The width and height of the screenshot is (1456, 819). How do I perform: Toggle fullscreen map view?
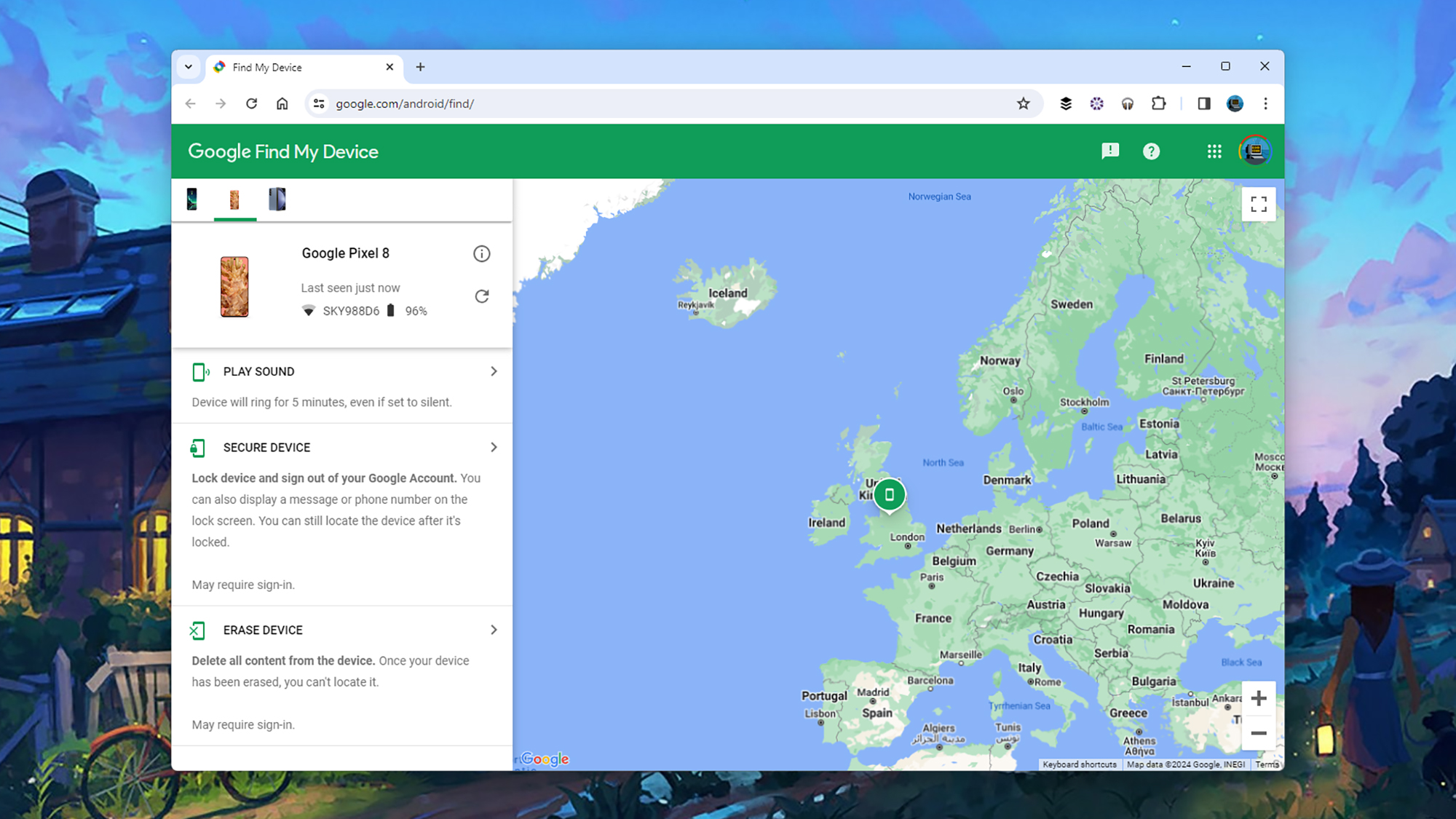click(x=1258, y=204)
